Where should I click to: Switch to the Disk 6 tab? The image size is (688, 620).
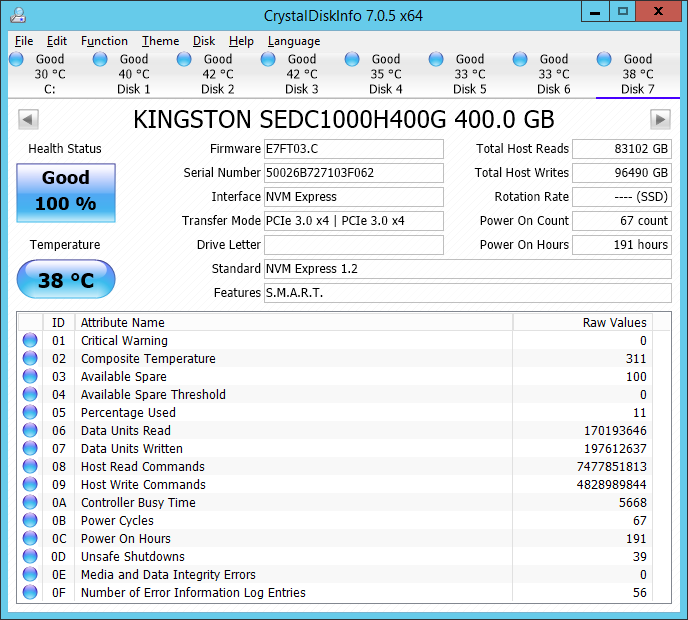[553, 89]
